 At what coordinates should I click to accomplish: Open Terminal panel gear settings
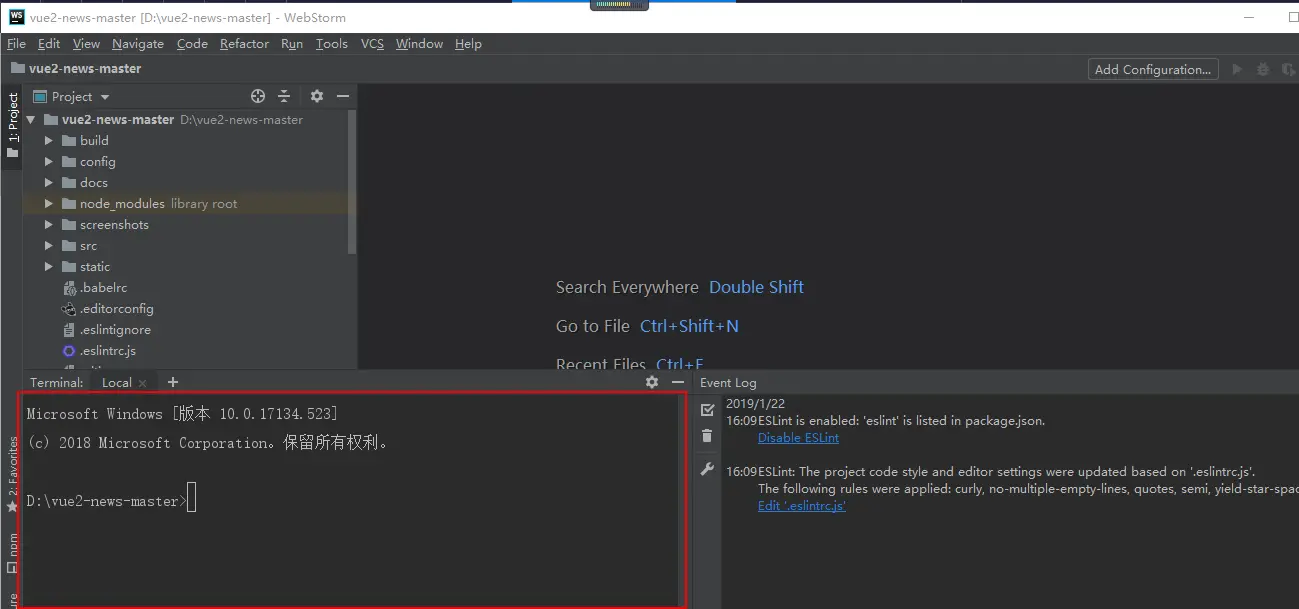click(652, 382)
